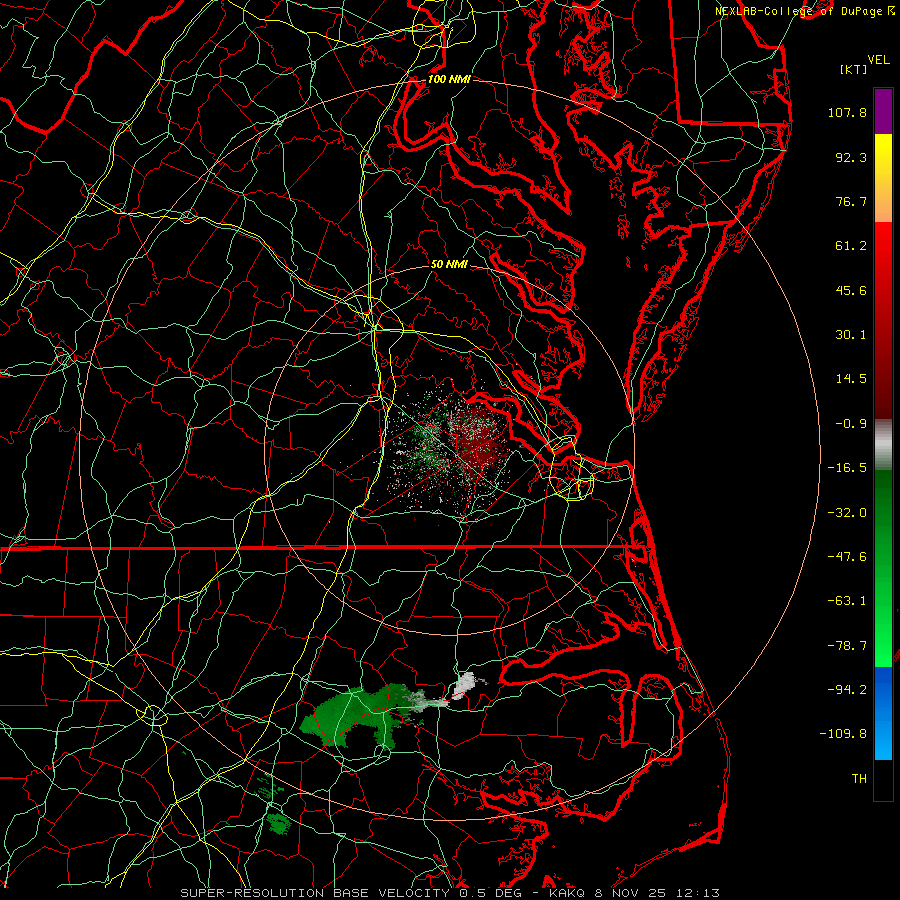Screen dimensions: 900x900
Task: Select the 107.8 value on velocity scale
Action: (x=847, y=112)
